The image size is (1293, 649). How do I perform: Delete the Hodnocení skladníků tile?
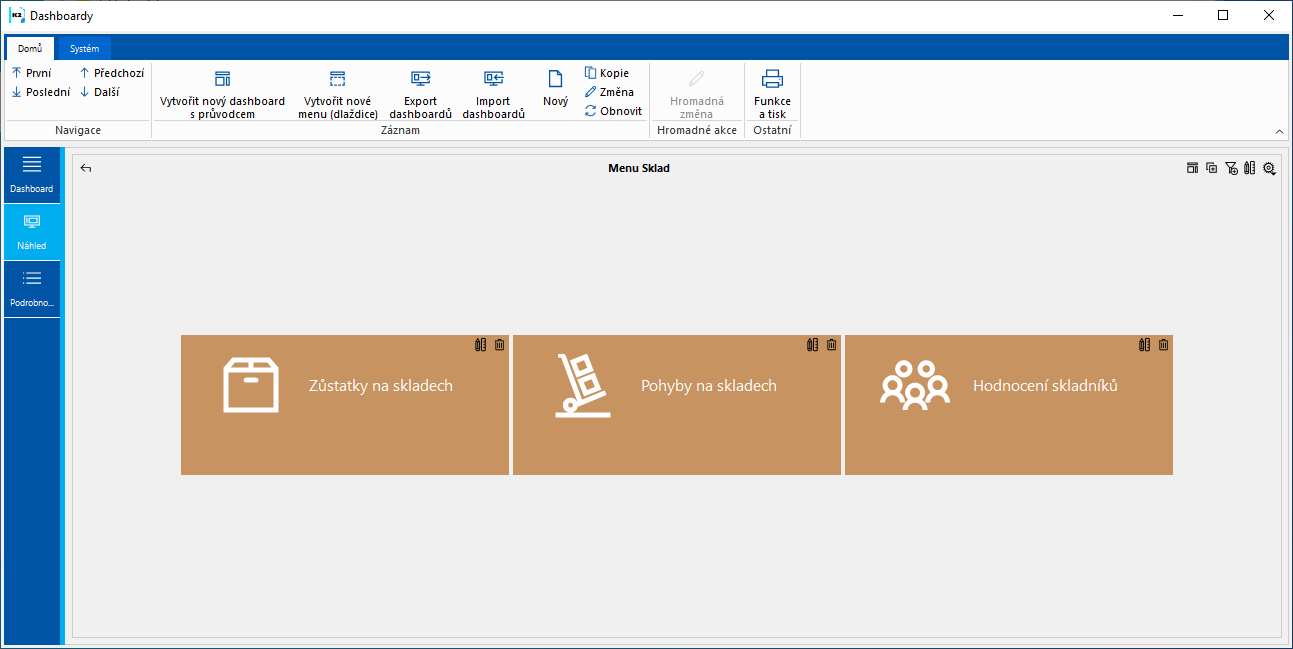[x=1164, y=344]
